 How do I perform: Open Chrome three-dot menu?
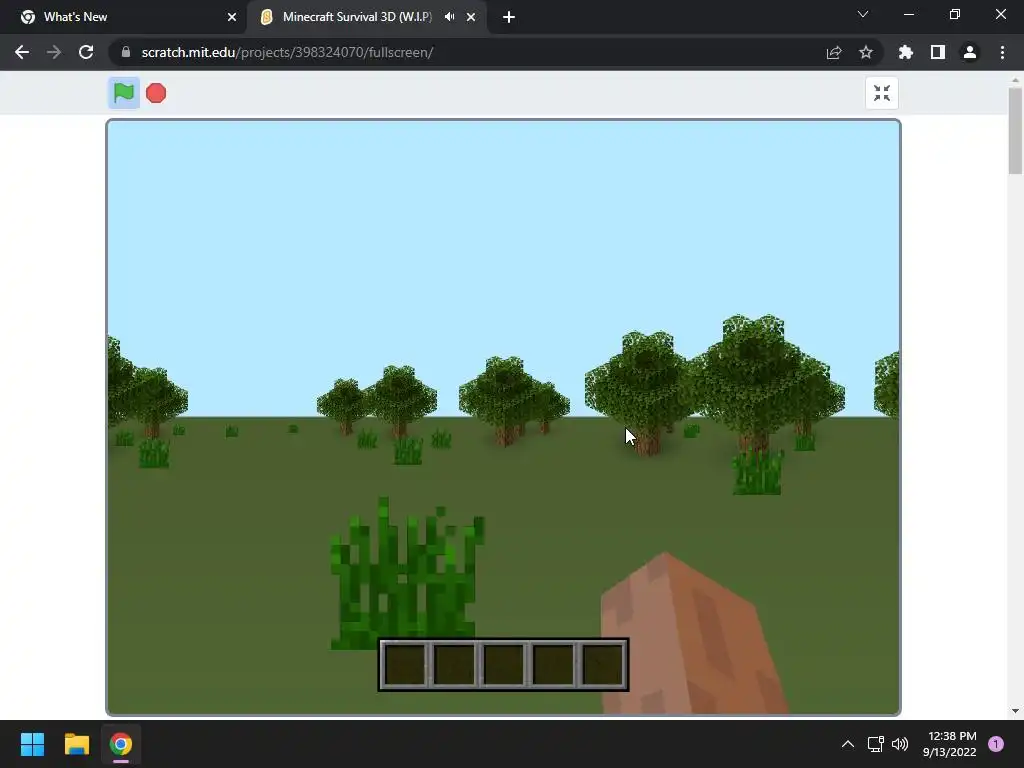point(1002,52)
